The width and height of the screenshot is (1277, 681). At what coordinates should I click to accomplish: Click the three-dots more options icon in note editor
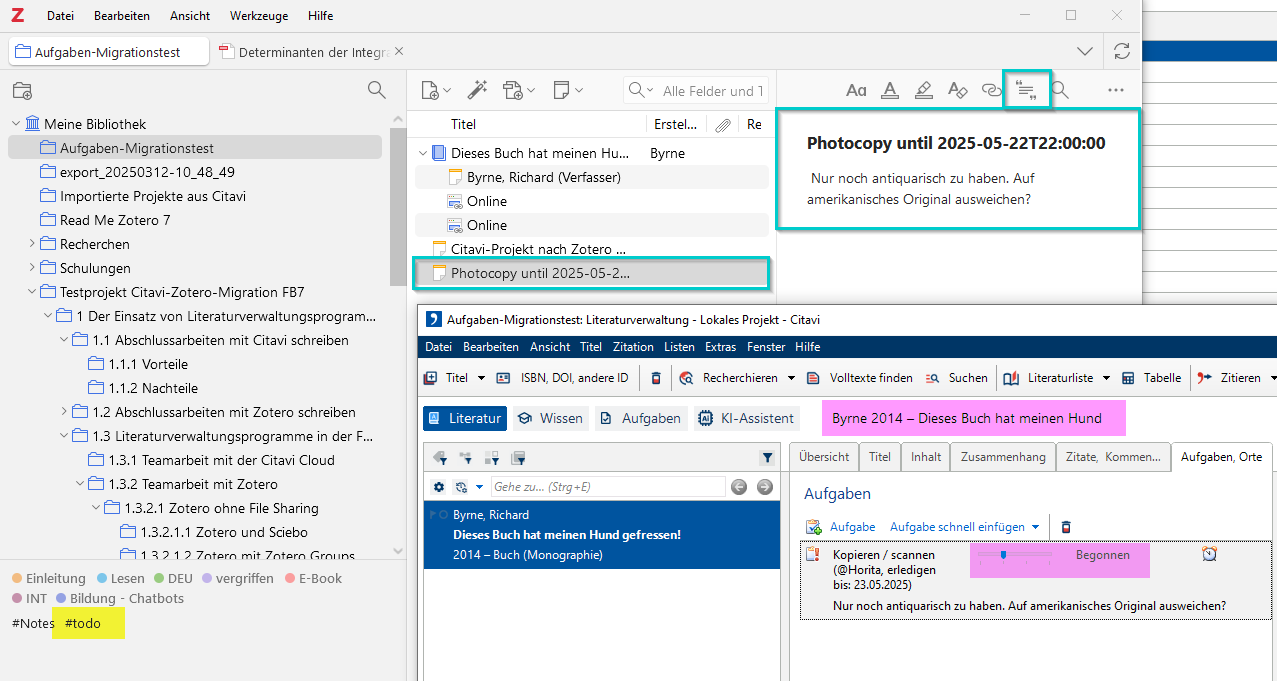1116,90
